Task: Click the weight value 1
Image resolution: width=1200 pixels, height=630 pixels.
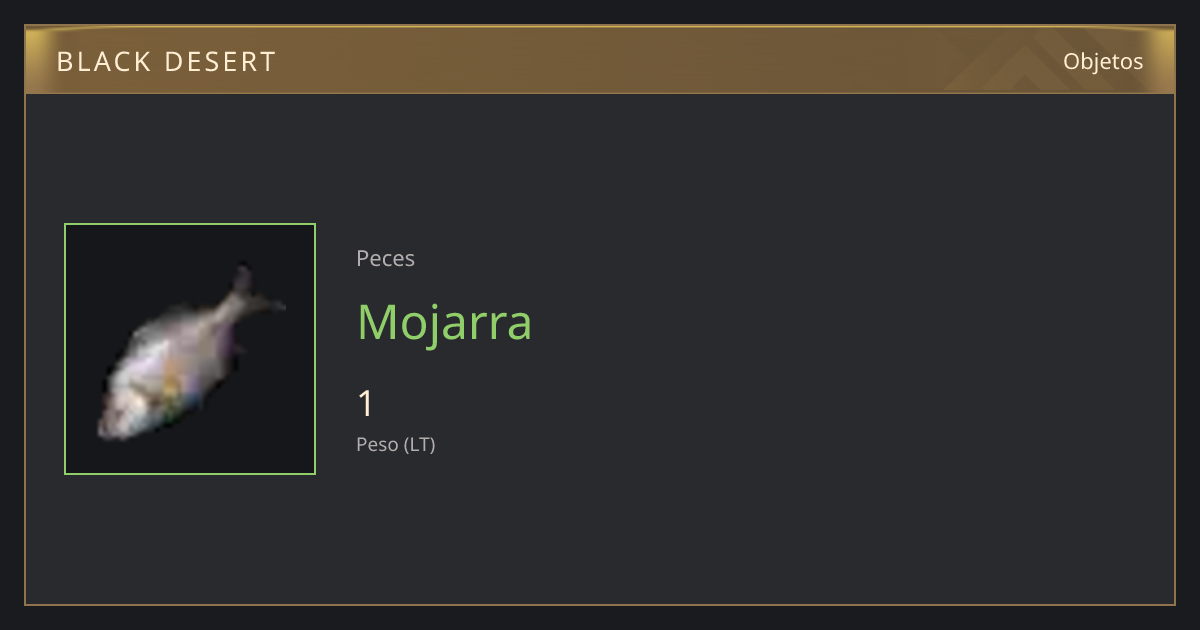Action: (366, 404)
